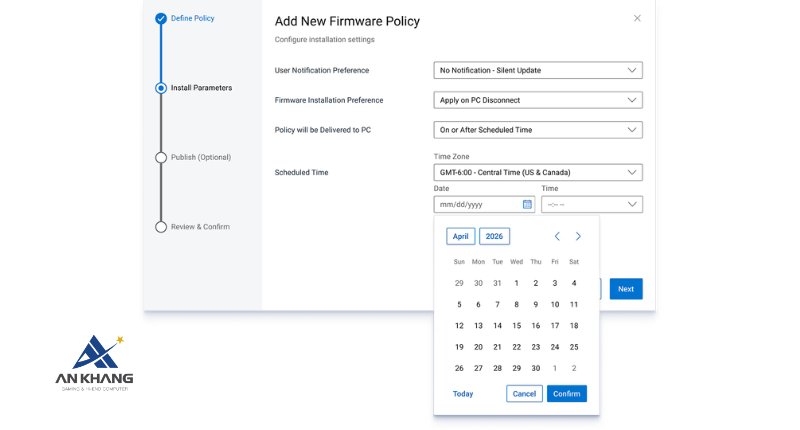Screen dimensions: 800x430
Task: Click the Define Policy step label
Action: [192, 18]
